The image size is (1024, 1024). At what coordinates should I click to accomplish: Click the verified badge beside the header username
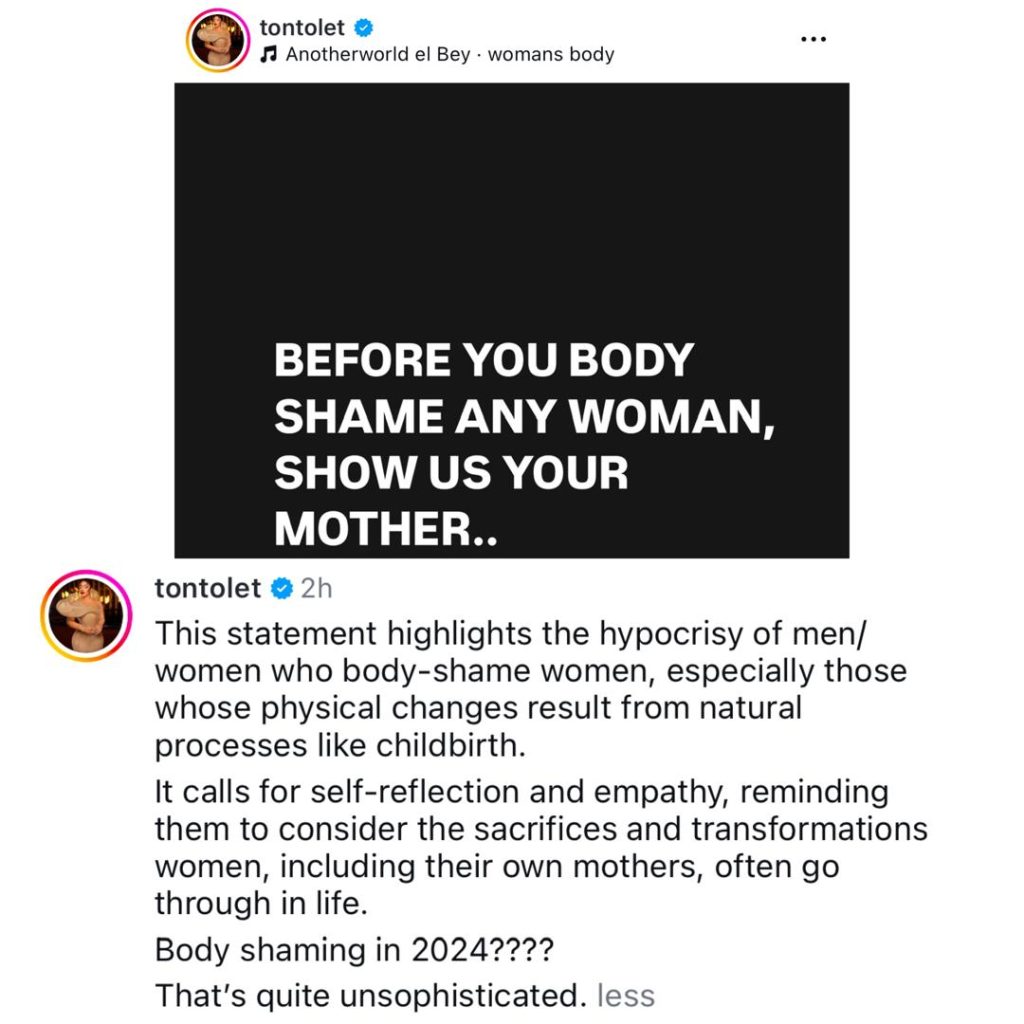click(x=363, y=28)
